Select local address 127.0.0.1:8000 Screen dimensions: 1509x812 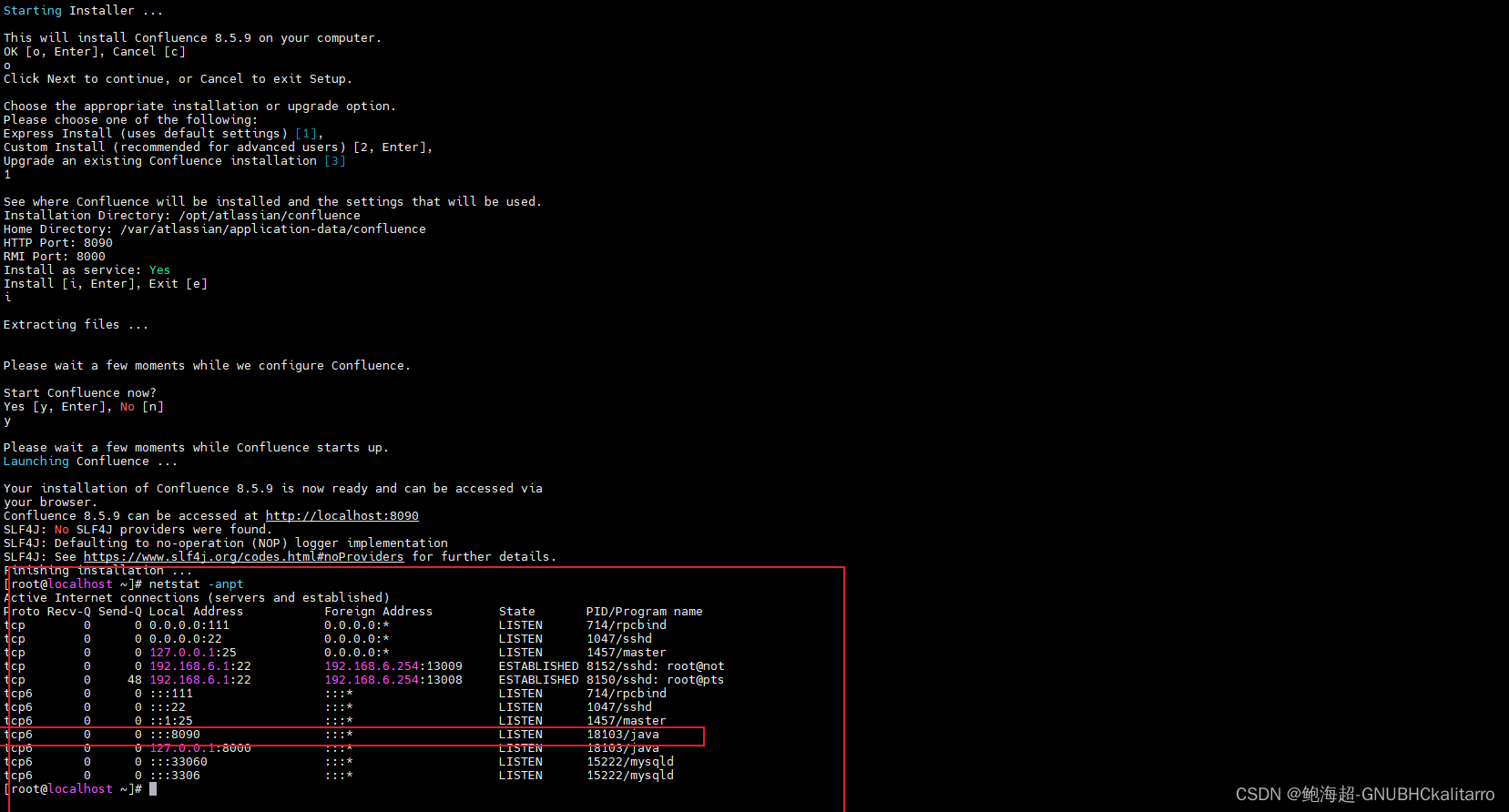pyautogui.click(x=200, y=747)
